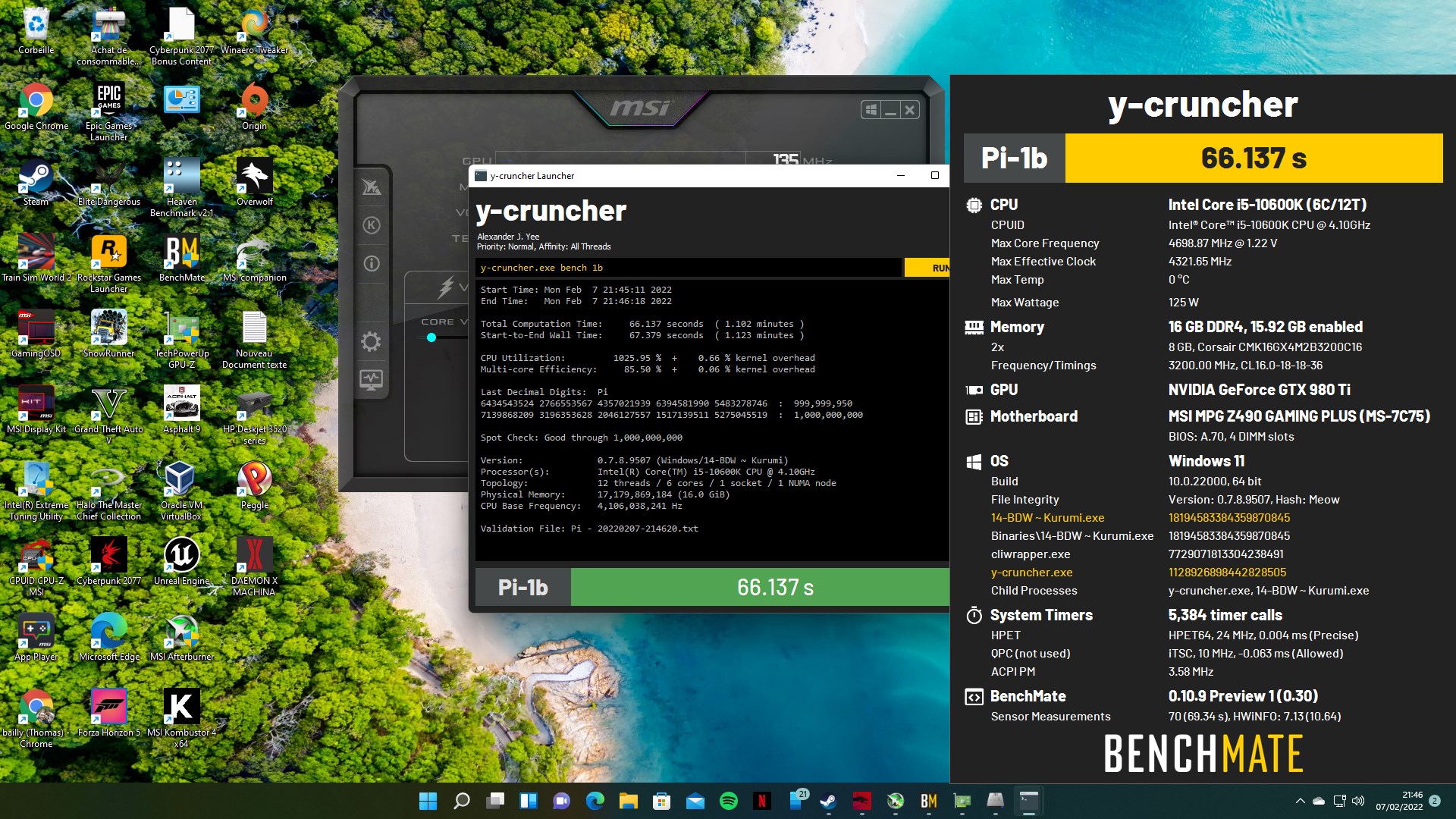
Task: Open File Explorer from the taskbar
Action: (x=628, y=801)
